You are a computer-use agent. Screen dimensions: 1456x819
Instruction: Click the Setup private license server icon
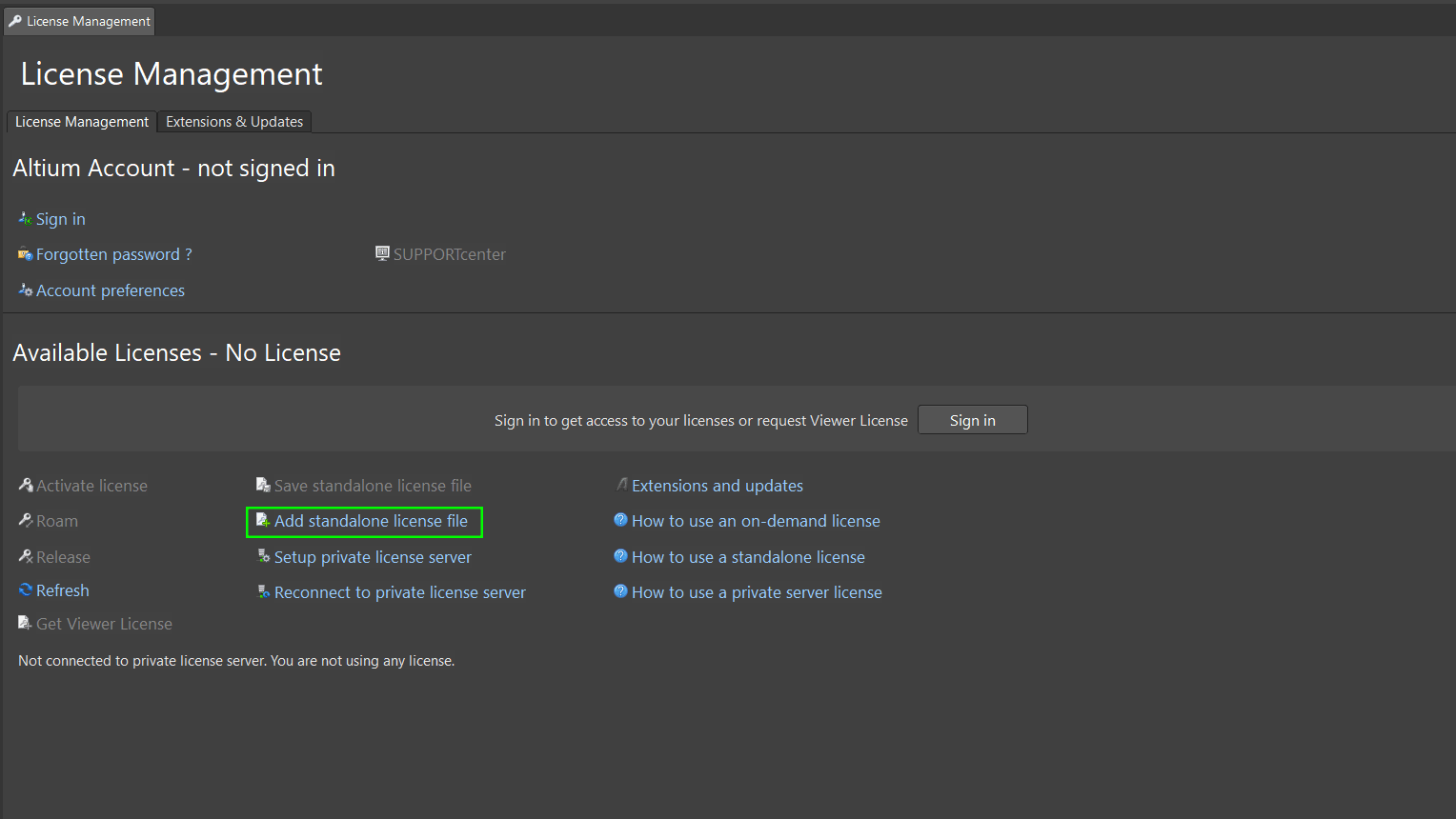pos(264,556)
